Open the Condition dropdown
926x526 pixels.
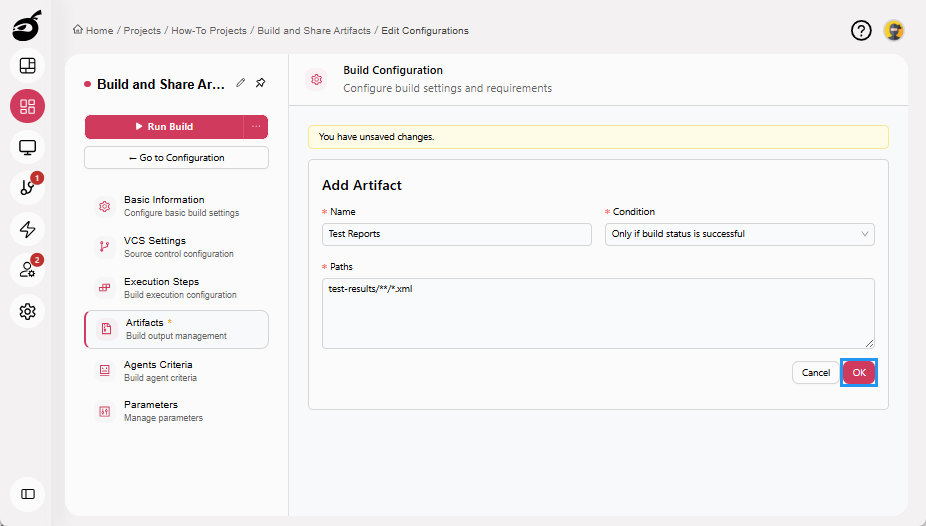click(x=739, y=234)
